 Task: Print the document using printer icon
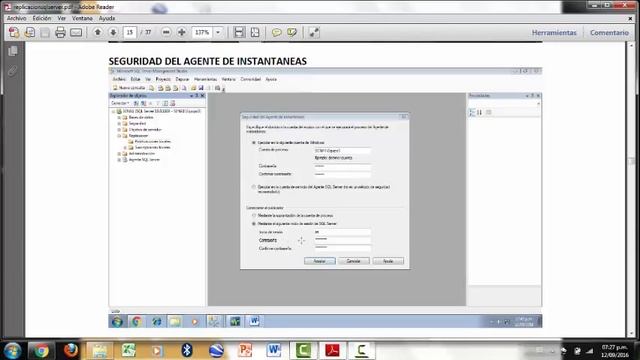click(x=60, y=32)
